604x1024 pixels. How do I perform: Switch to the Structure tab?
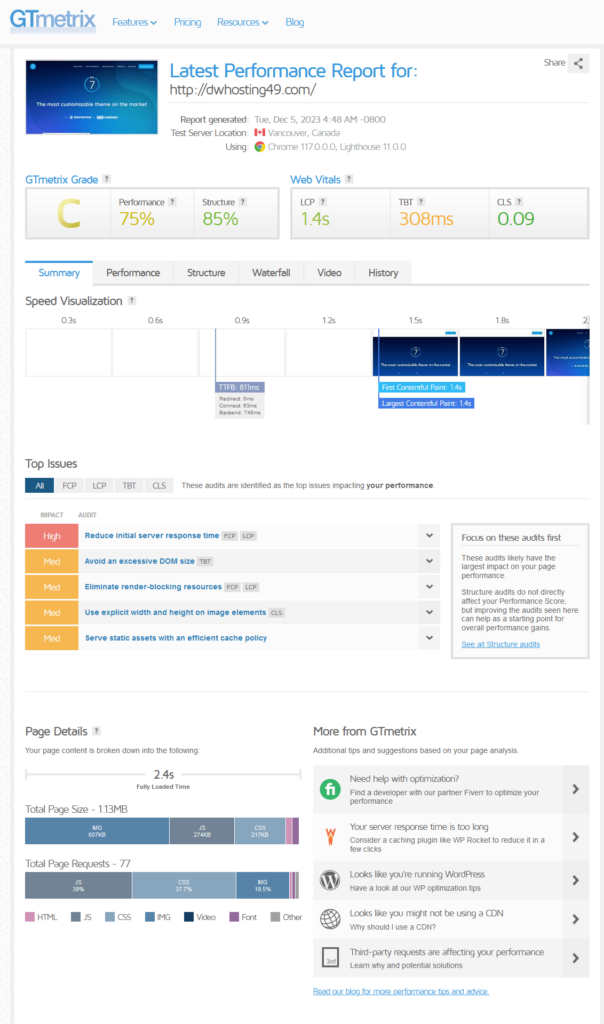(206, 273)
